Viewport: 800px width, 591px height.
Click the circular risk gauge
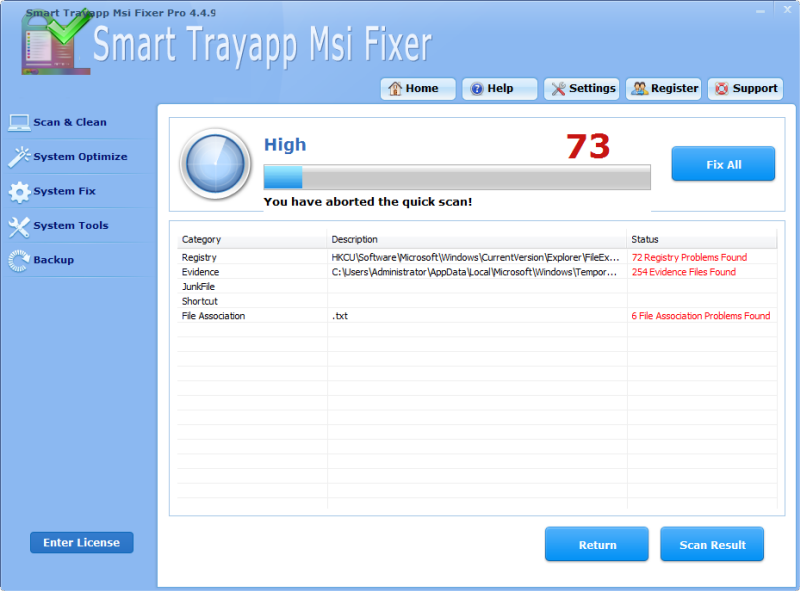[215, 165]
